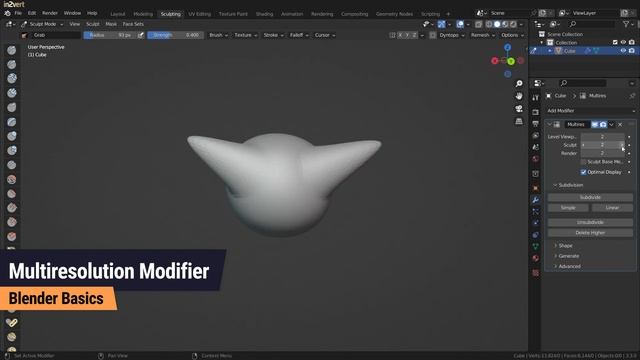Open the Object Data green triangle tab

click(536, 247)
